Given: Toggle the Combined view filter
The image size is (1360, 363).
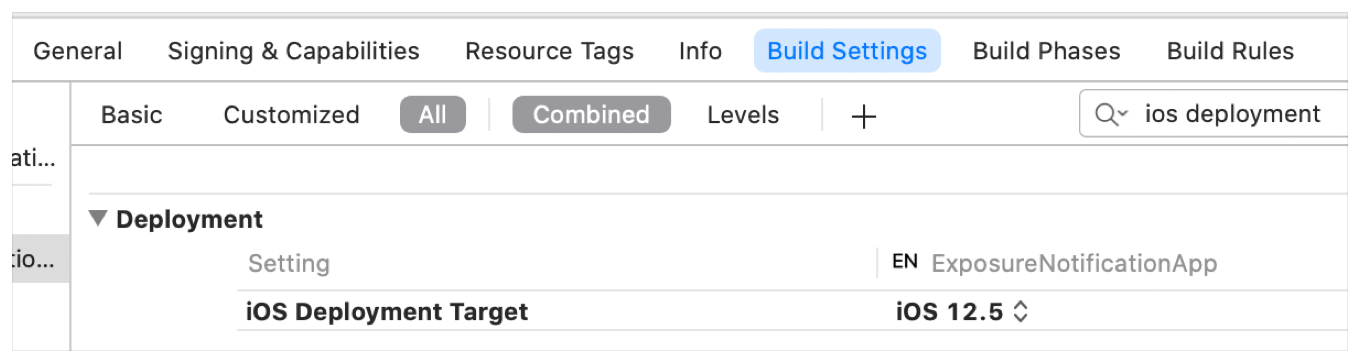Looking at the screenshot, I should [x=591, y=115].
